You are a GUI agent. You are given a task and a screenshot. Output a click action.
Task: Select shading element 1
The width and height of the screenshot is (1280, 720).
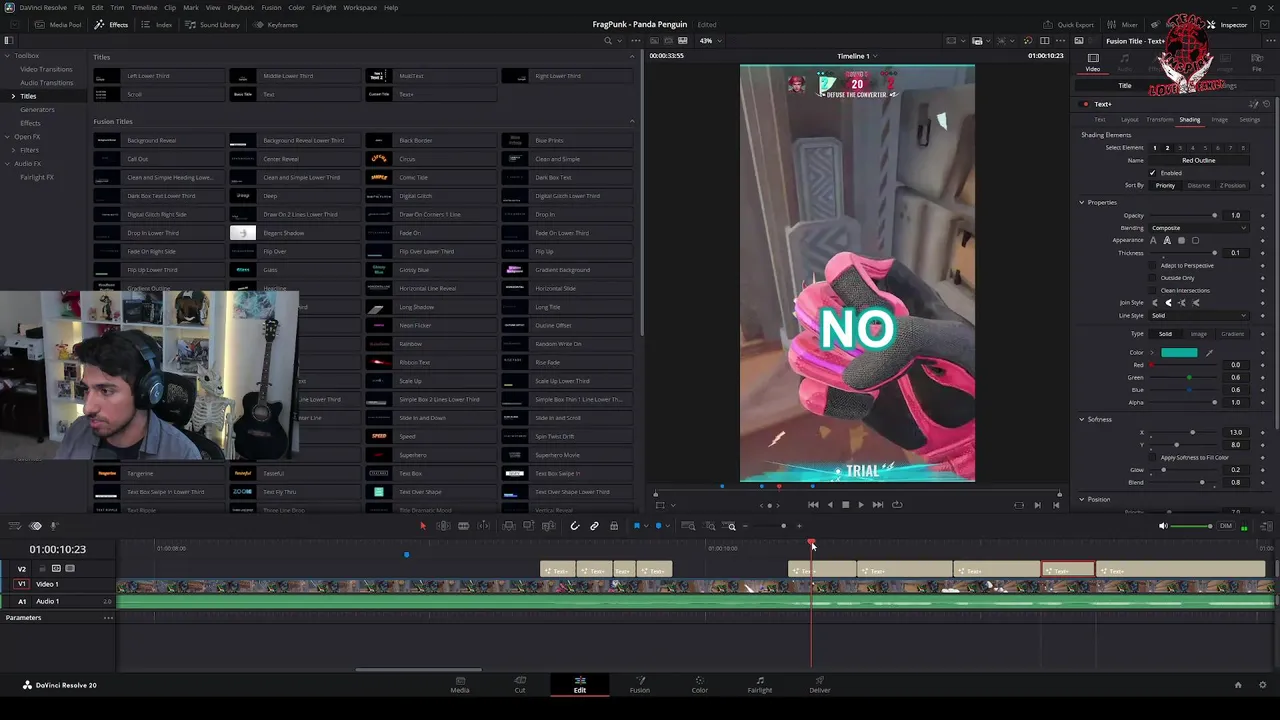1154,148
